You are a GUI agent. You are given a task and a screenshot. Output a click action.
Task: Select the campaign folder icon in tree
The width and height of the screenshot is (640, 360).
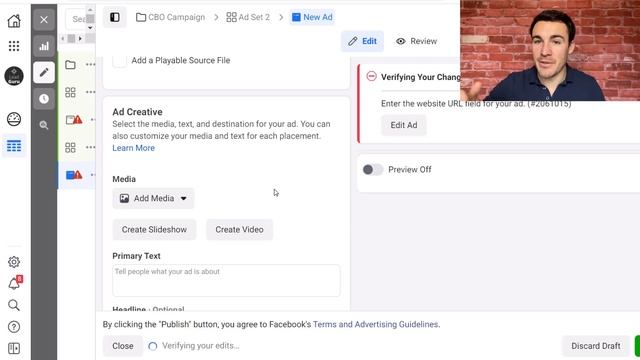70,64
